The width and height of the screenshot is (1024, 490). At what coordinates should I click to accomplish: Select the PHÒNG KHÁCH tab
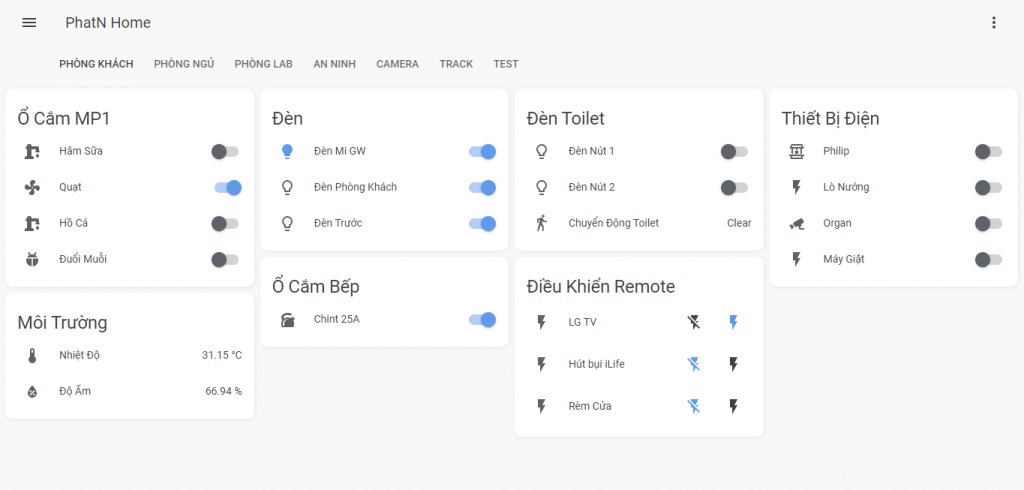(x=96, y=64)
